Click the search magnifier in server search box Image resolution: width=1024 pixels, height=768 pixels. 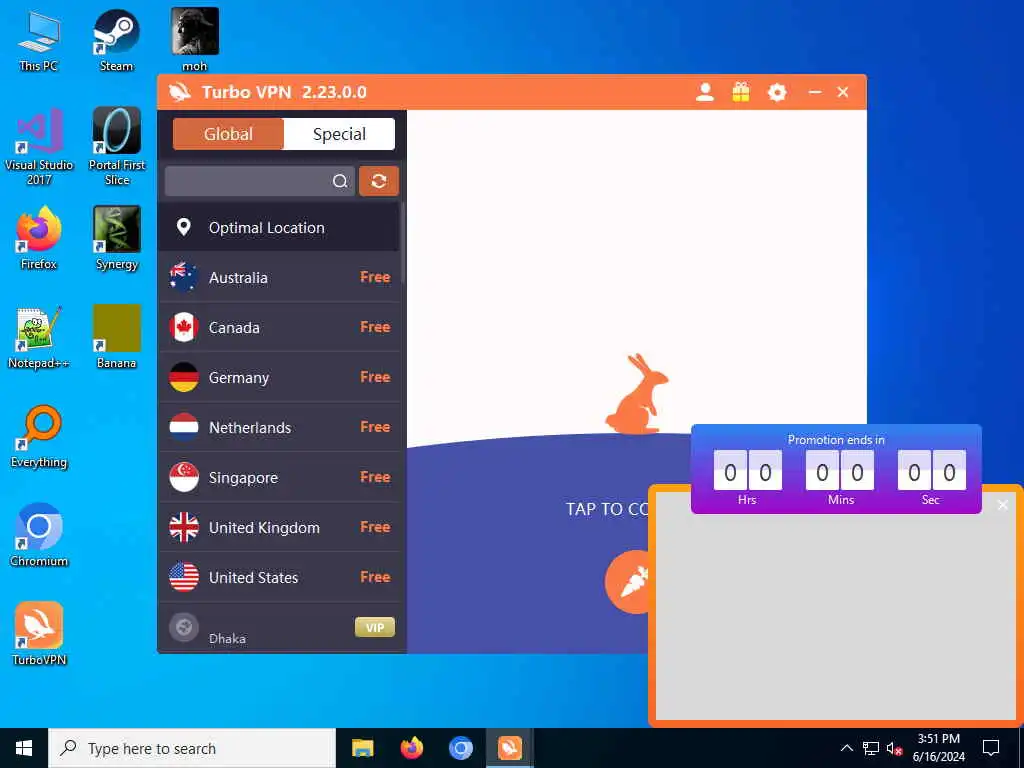coord(340,181)
